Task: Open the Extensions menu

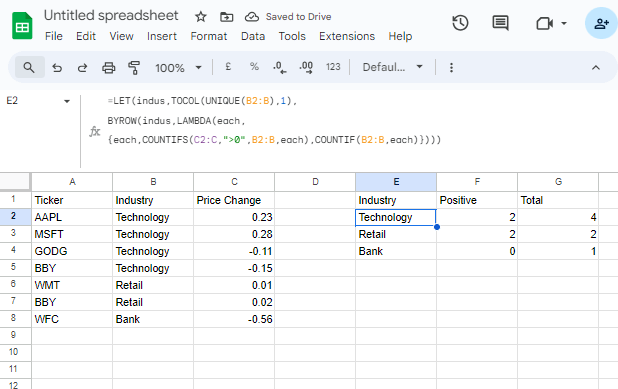Action: point(347,36)
